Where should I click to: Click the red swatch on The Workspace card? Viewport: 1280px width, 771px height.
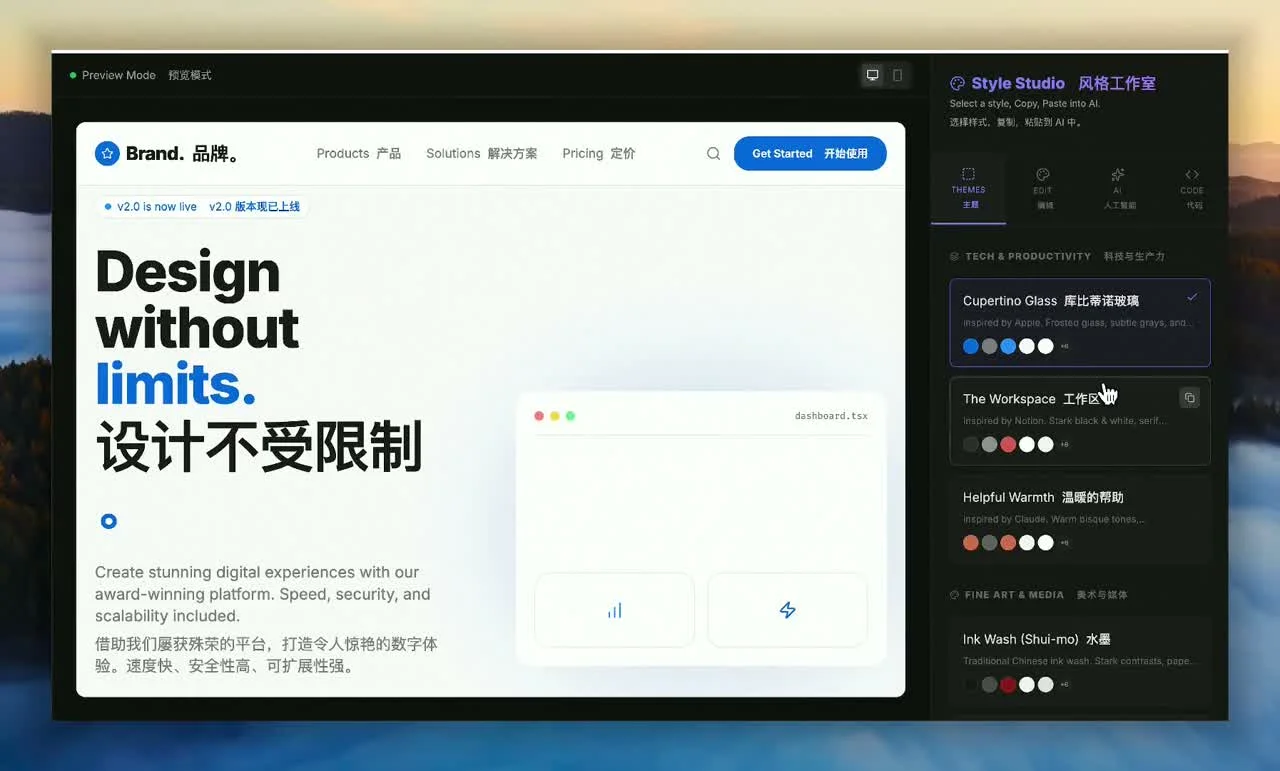pyautogui.click(x=1008, y=444)
